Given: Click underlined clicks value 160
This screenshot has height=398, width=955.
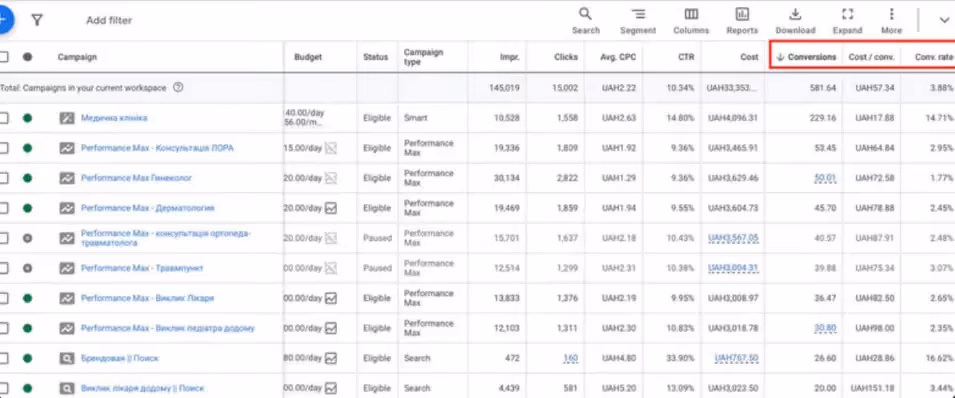Looking at the screenshot, I should tap(571, 358).
